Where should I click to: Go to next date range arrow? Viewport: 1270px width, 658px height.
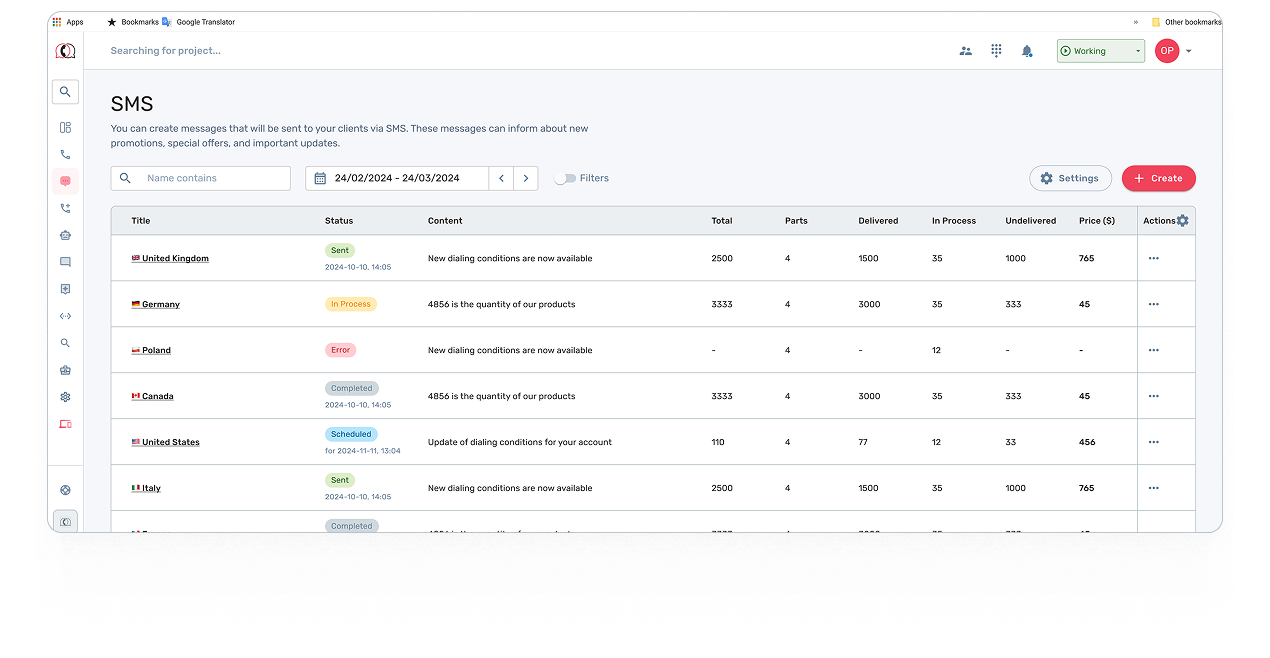tap(526, 179)
